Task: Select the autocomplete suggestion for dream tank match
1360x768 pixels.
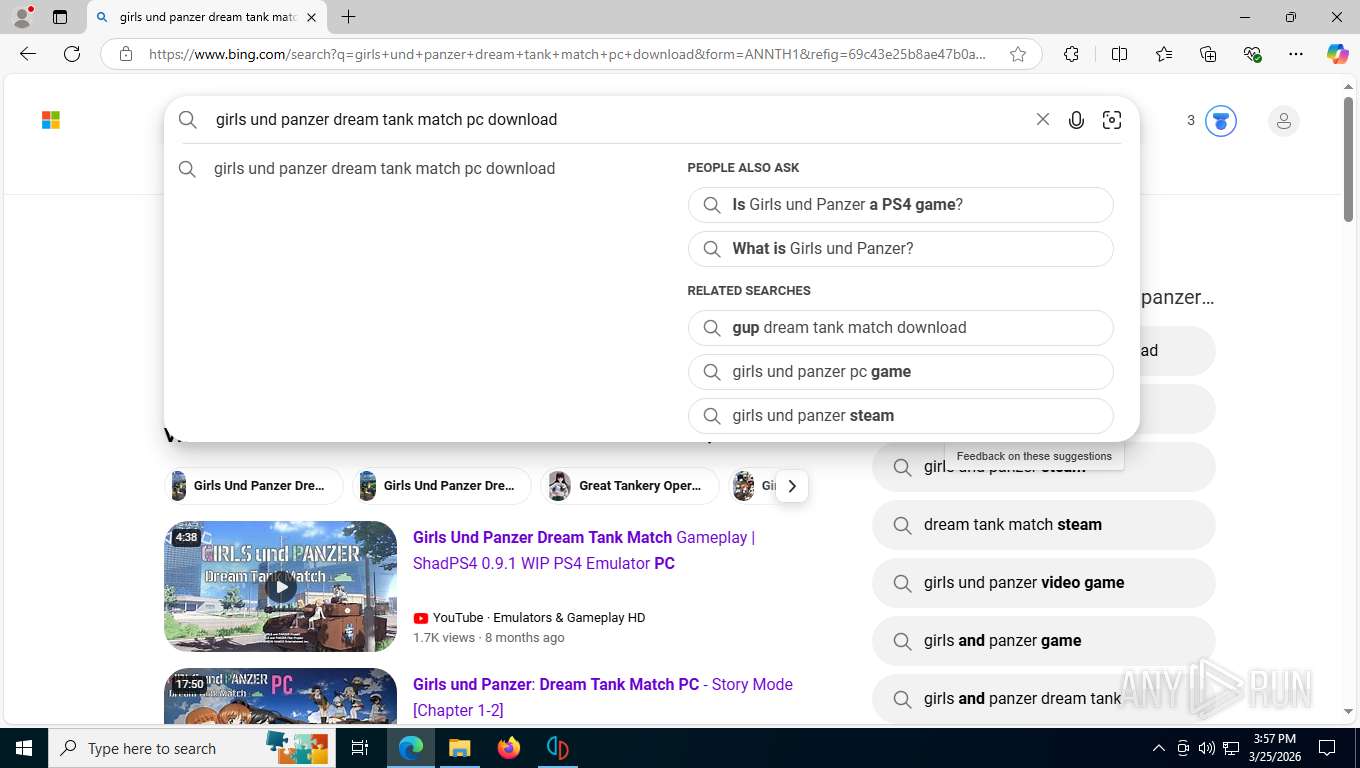Action: point(384,169)
